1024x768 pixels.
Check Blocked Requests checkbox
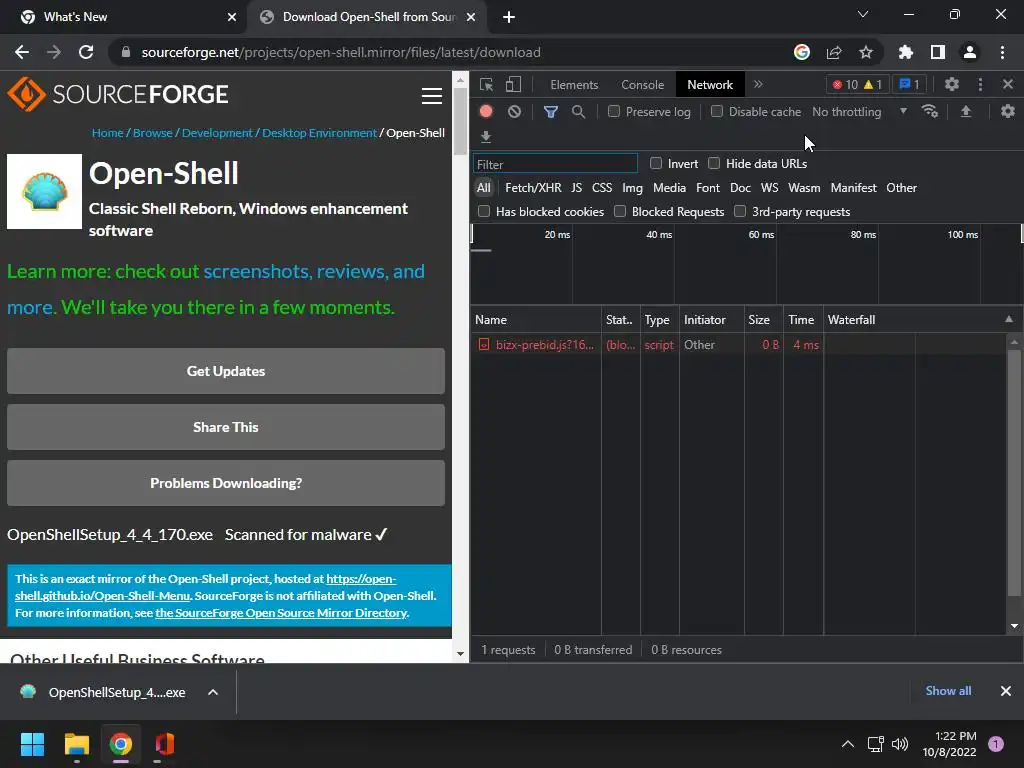coord(620,211)
